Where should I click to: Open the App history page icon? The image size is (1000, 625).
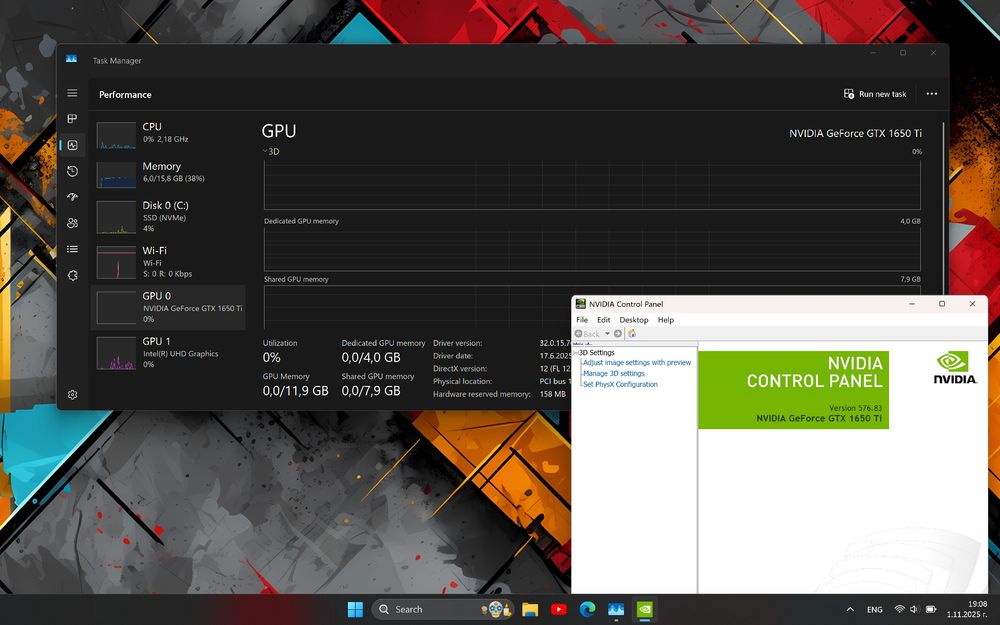pyautogui.click(x=73, y=171)
